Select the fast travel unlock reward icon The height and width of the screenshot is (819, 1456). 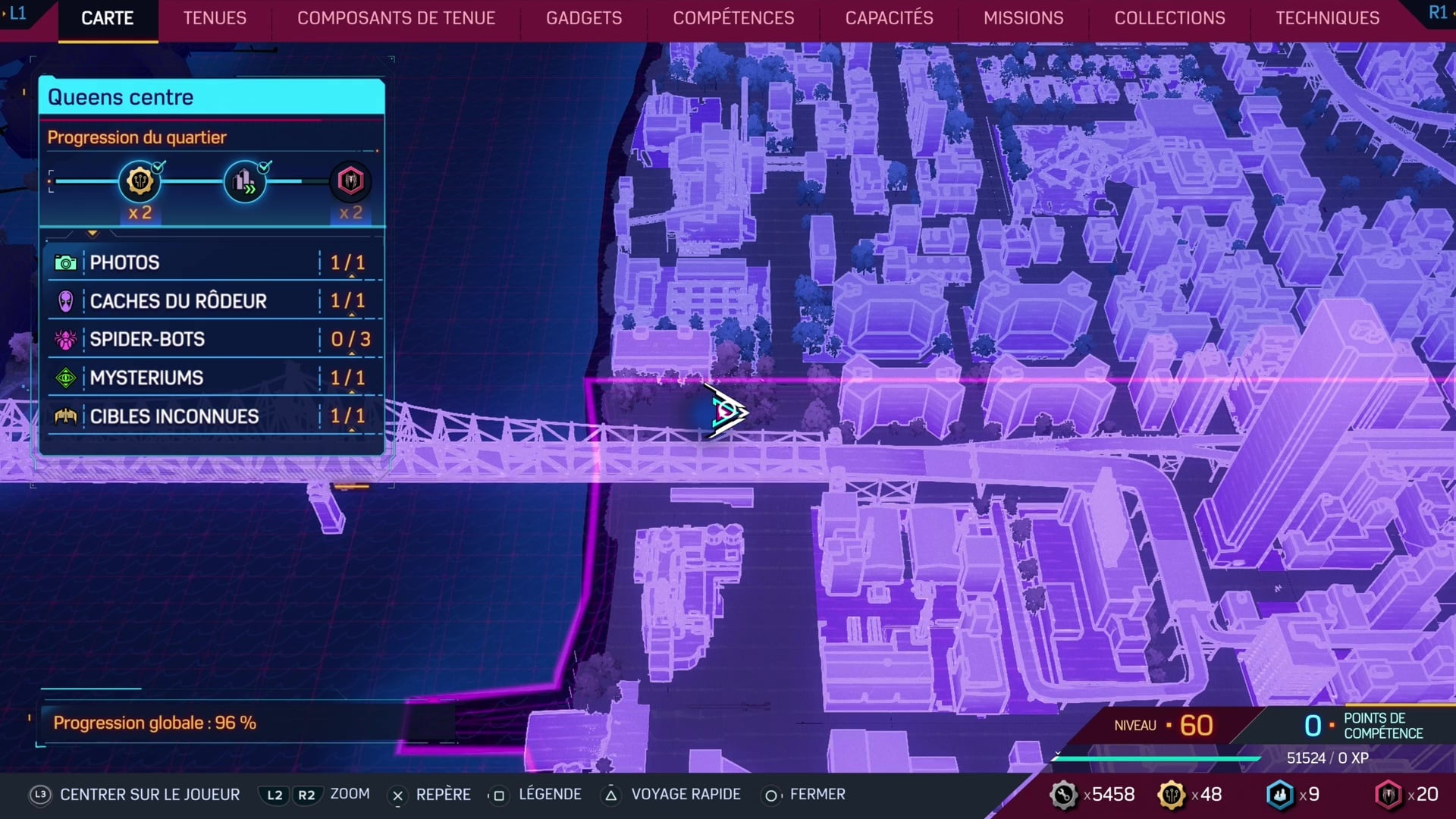[245, 180]
